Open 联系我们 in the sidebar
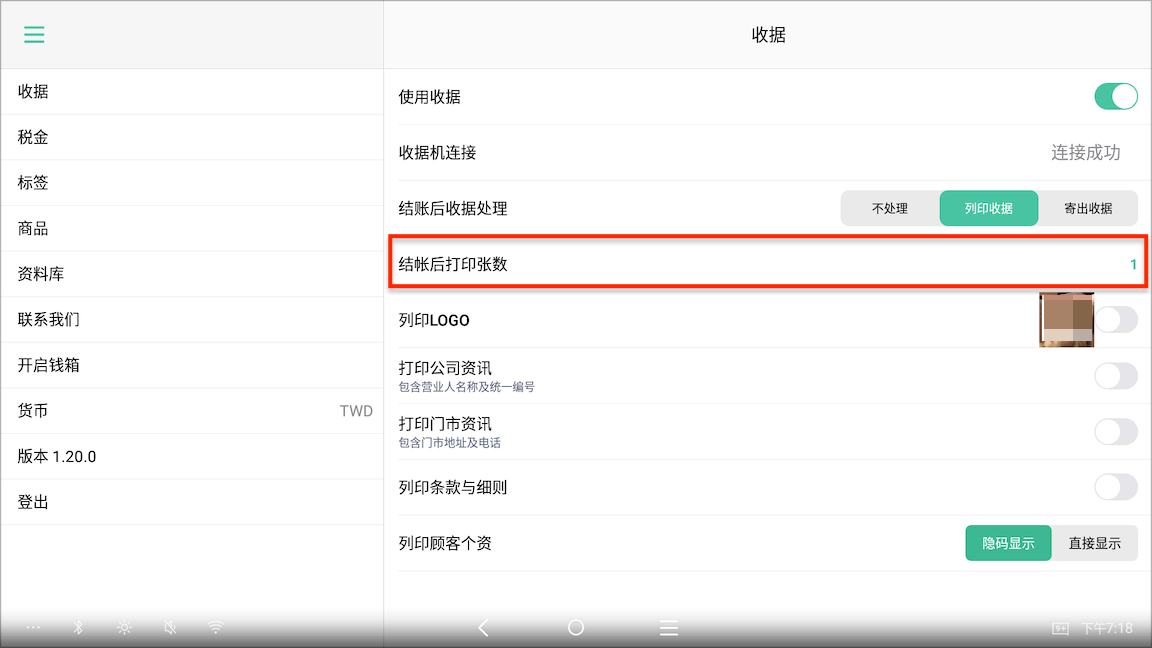 (x=192, y=320)
